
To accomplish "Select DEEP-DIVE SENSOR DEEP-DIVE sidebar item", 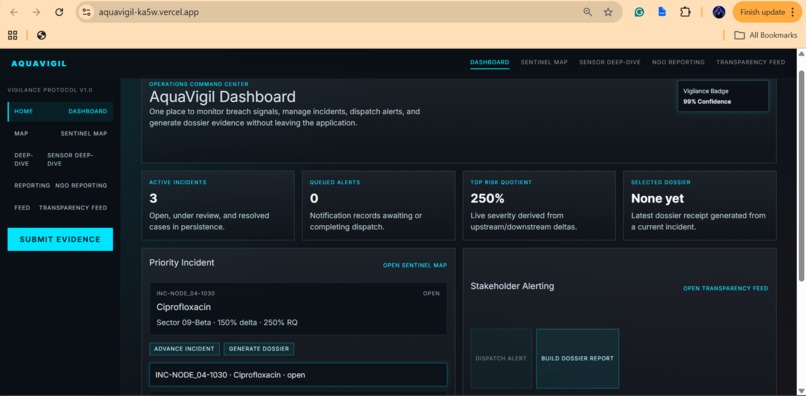I will (61, 159).
